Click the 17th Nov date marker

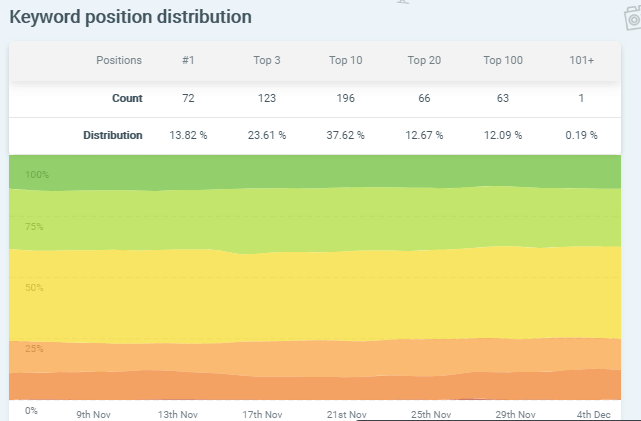click(261, 414)
